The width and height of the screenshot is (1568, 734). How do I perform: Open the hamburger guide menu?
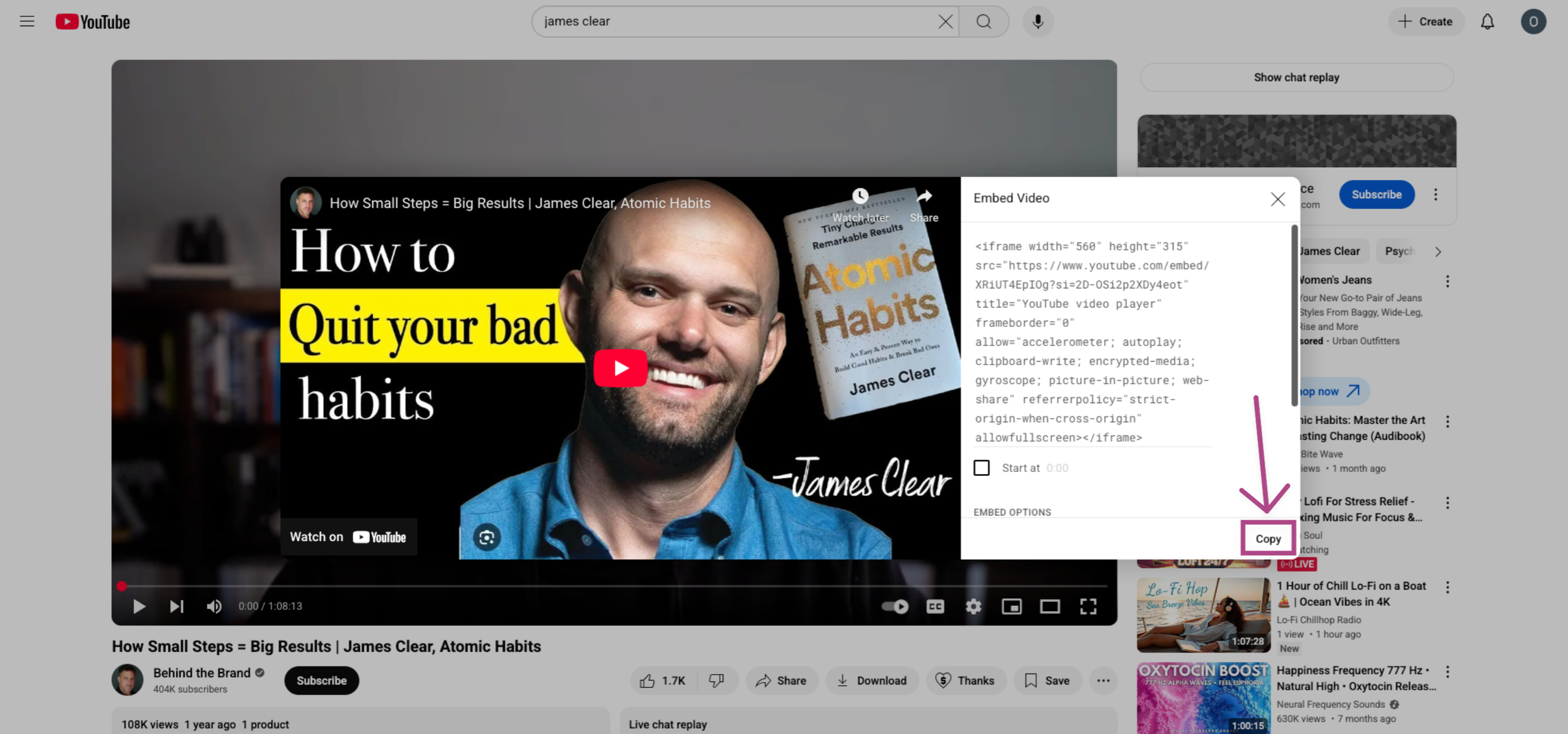point(27,22)
